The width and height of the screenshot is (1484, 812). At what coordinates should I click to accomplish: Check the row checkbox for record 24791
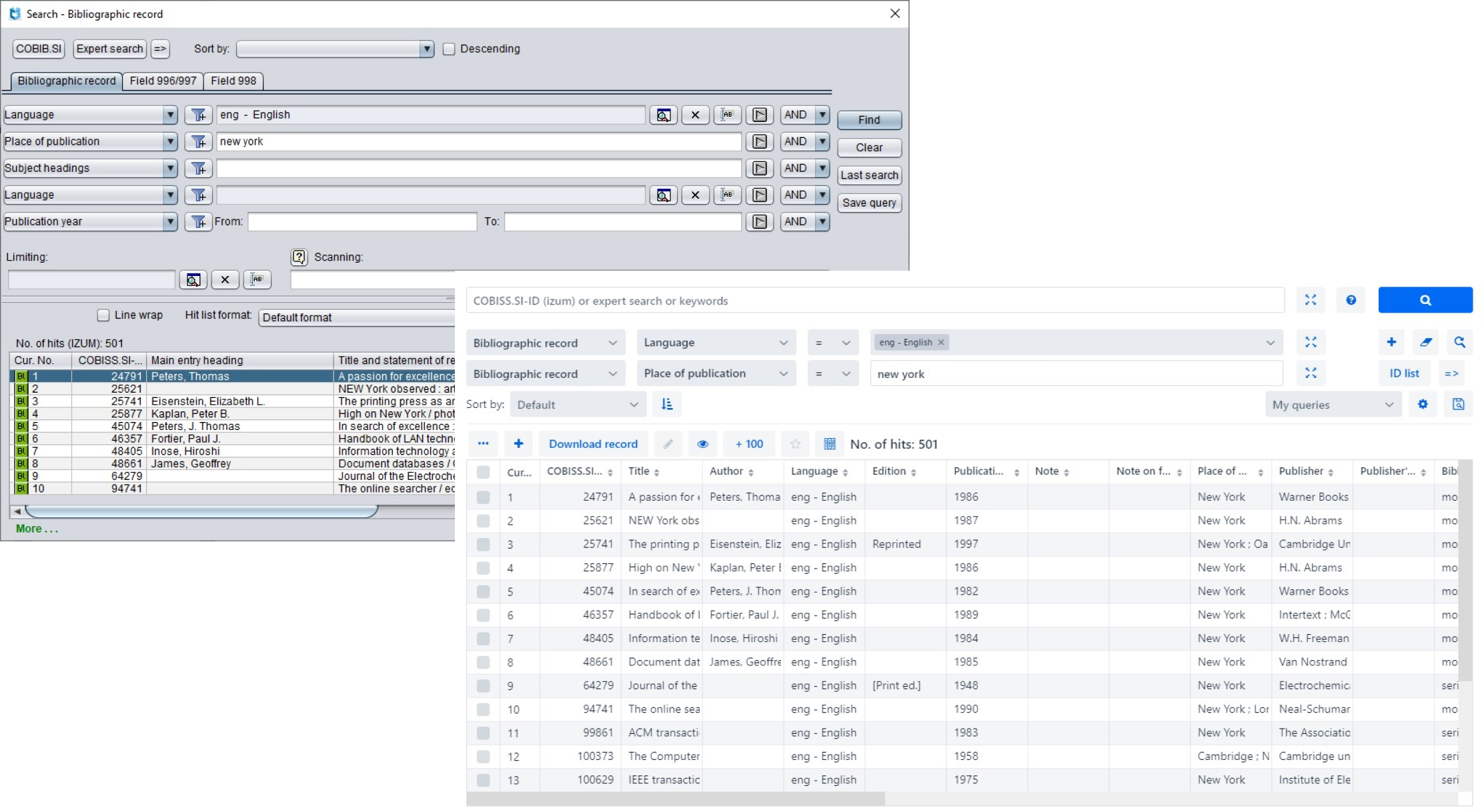(483, 497)
